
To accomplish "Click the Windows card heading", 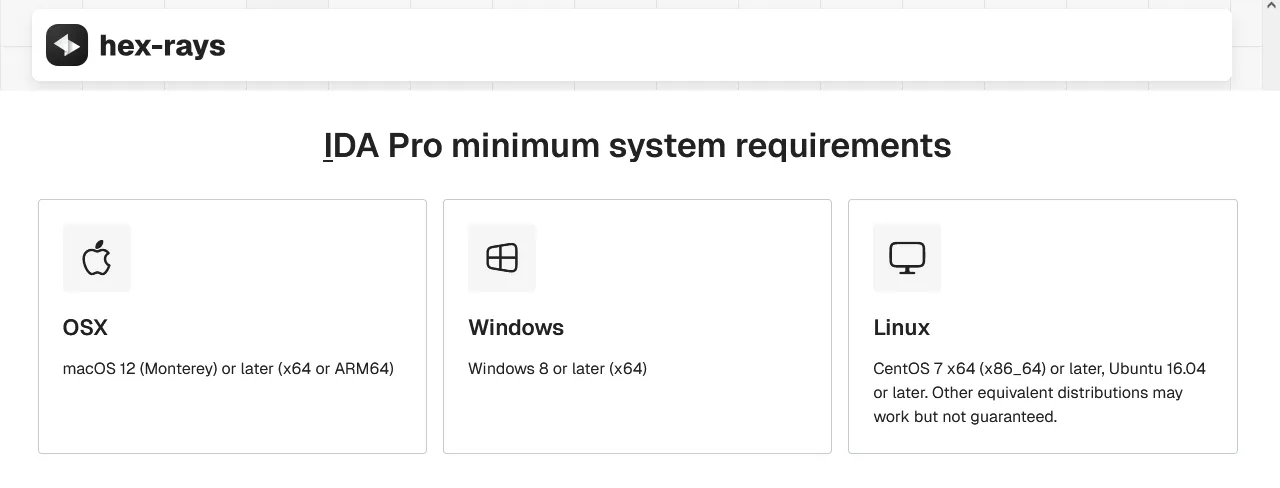I will click(516, 328).
